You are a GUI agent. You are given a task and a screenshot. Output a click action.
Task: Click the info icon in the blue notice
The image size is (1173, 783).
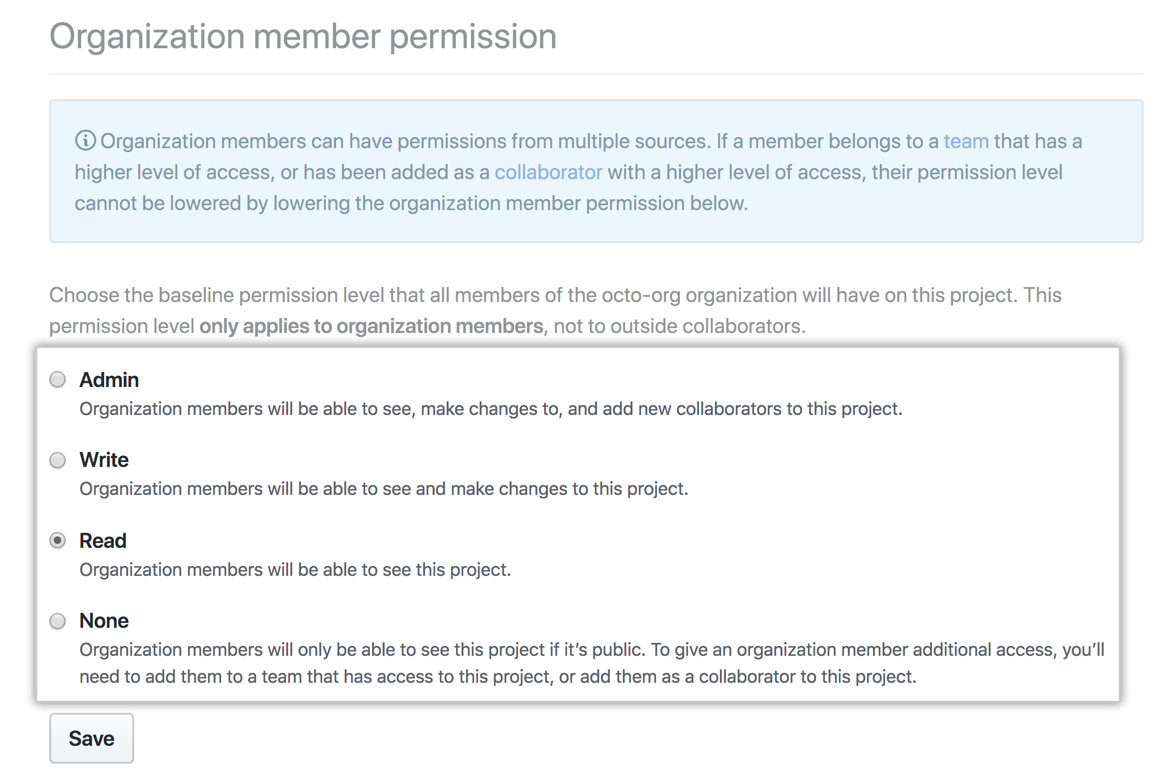[x=85, y=141]
